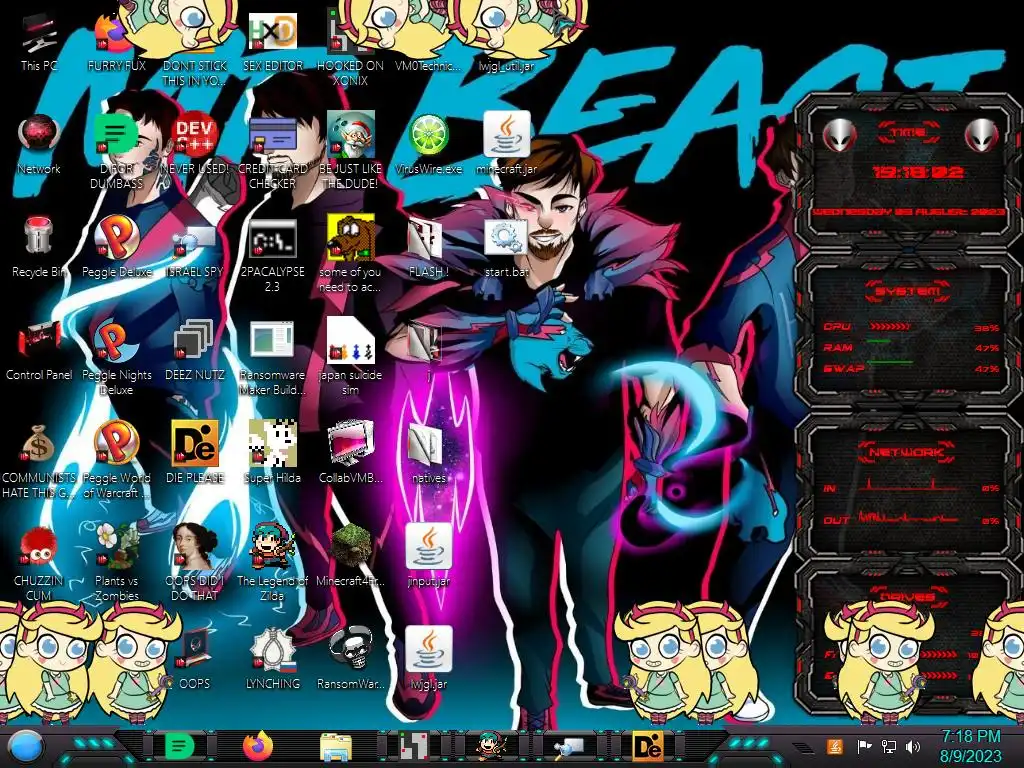The image size is (1024, 768).
Task: Open the Zilda character taskbar icon
Action: [x=492, y=746]
